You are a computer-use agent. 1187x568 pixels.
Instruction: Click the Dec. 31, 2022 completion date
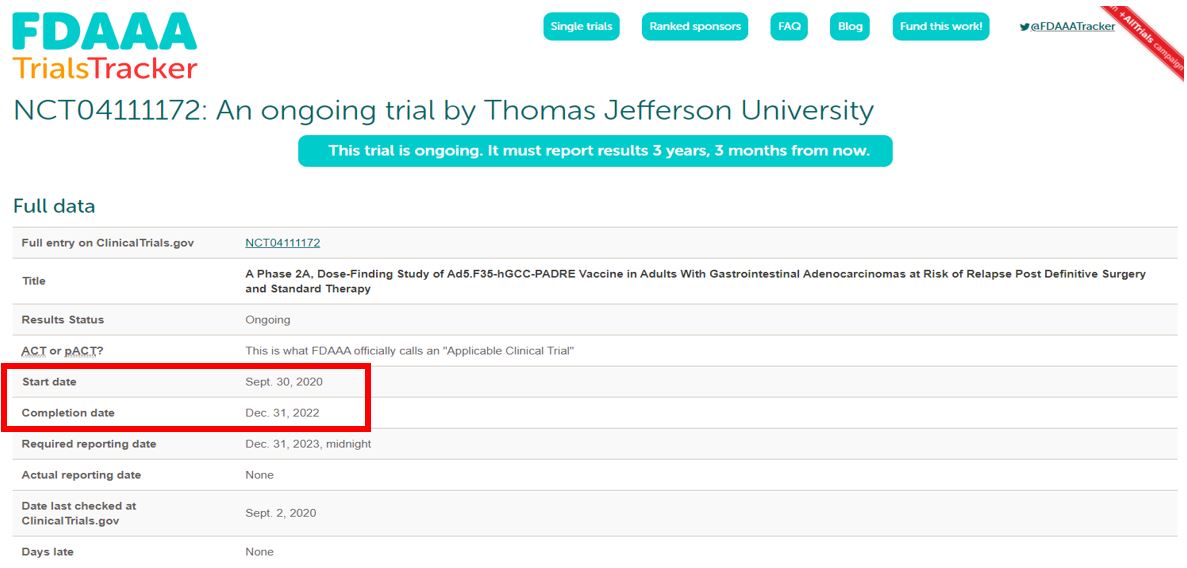(x=283, y=413)
